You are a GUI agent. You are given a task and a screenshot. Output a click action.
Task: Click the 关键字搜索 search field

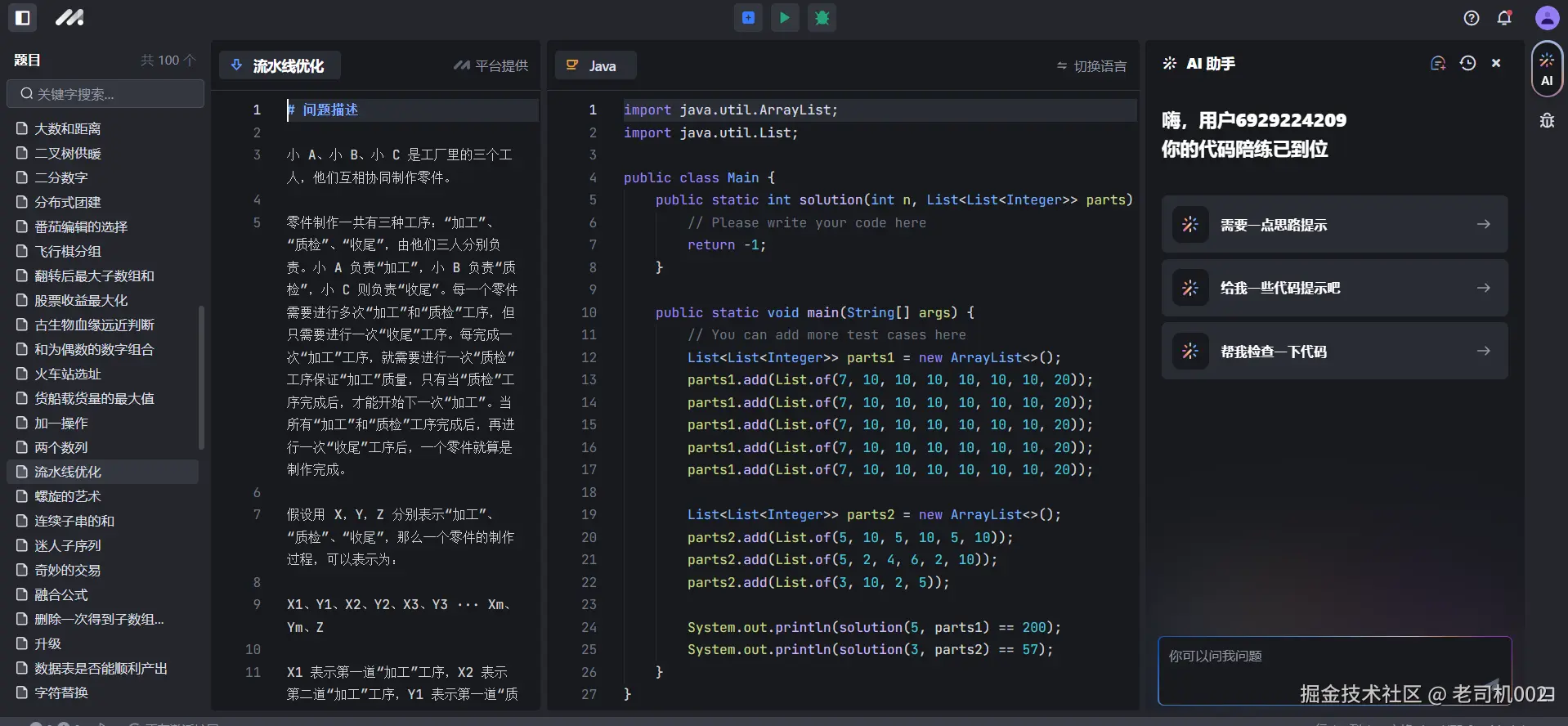click(106, 94)
